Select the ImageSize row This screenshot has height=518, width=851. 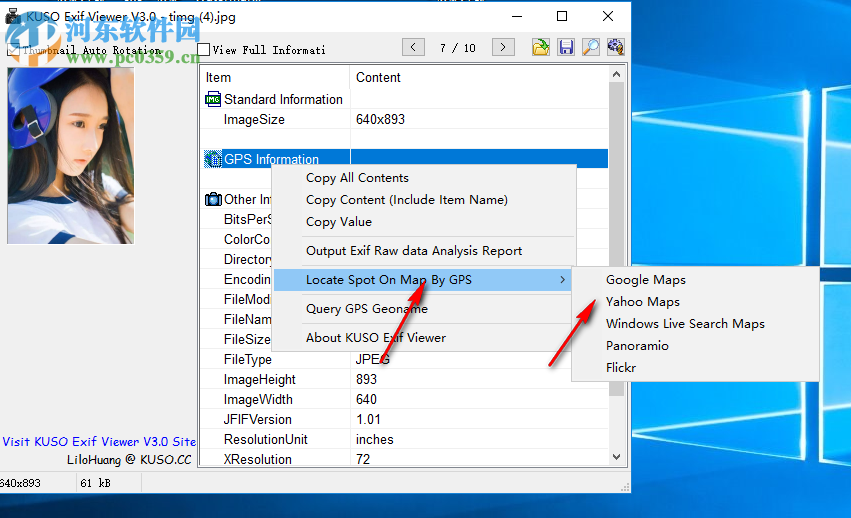(x=404, y=119)
